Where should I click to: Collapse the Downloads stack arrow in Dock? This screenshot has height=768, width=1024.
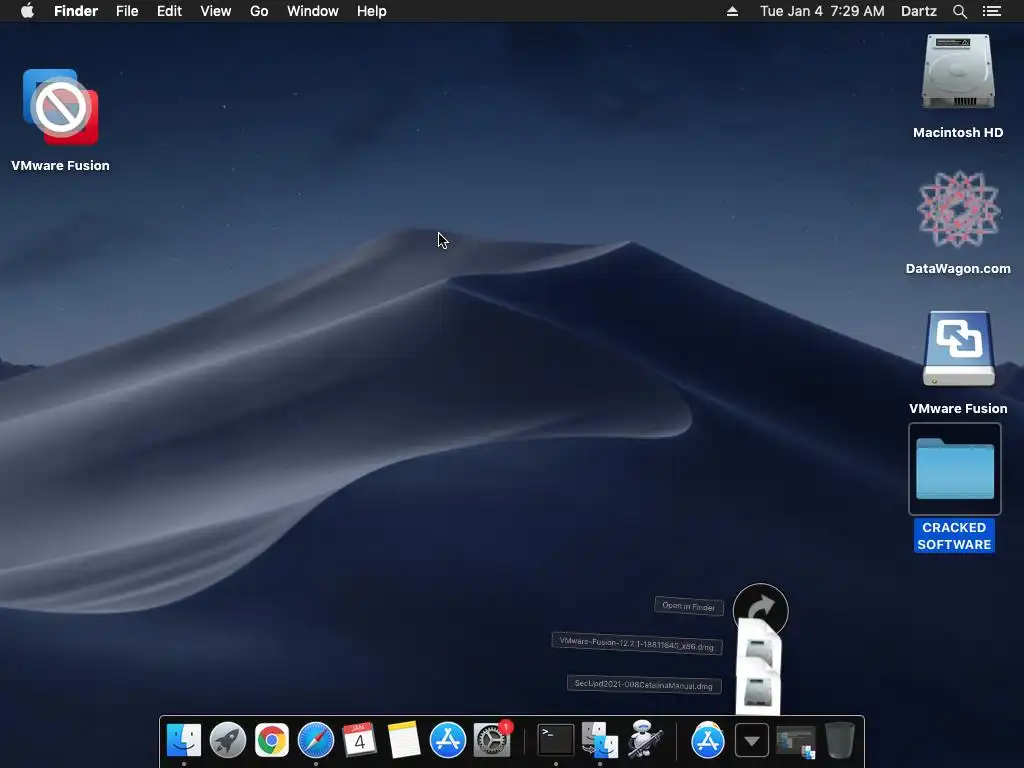(752, 741)
